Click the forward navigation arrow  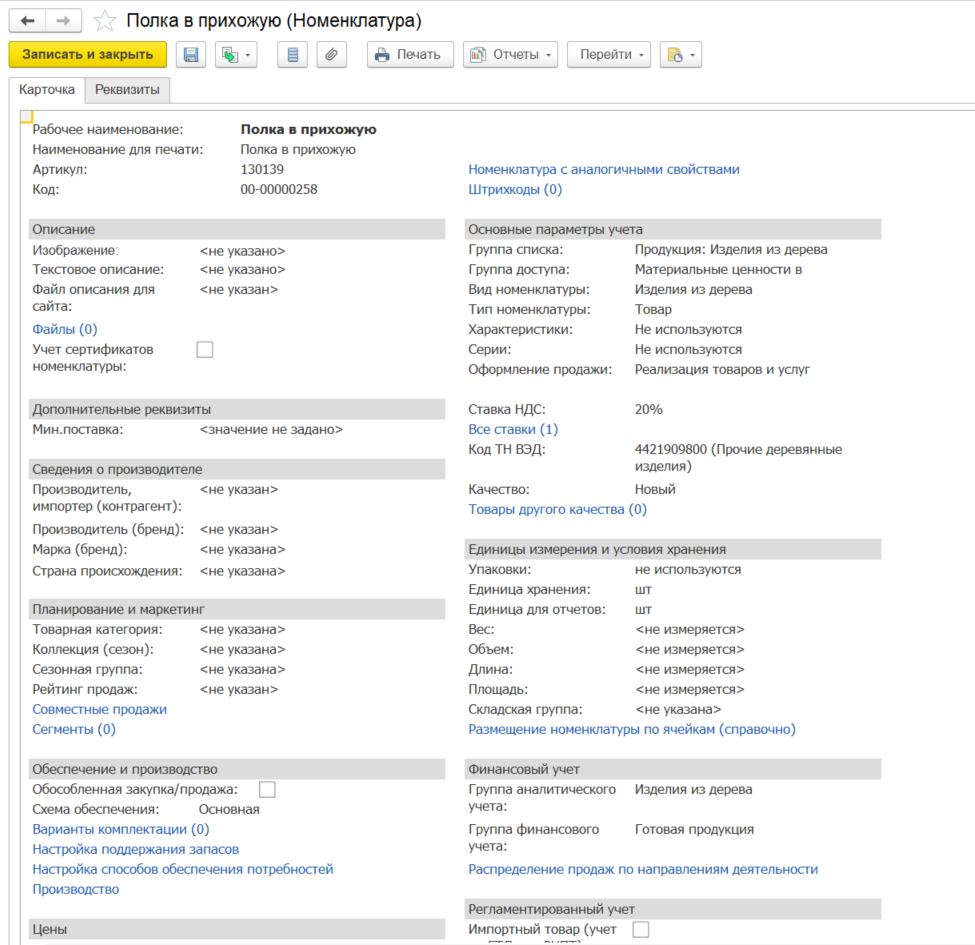[x=64, y=21]
